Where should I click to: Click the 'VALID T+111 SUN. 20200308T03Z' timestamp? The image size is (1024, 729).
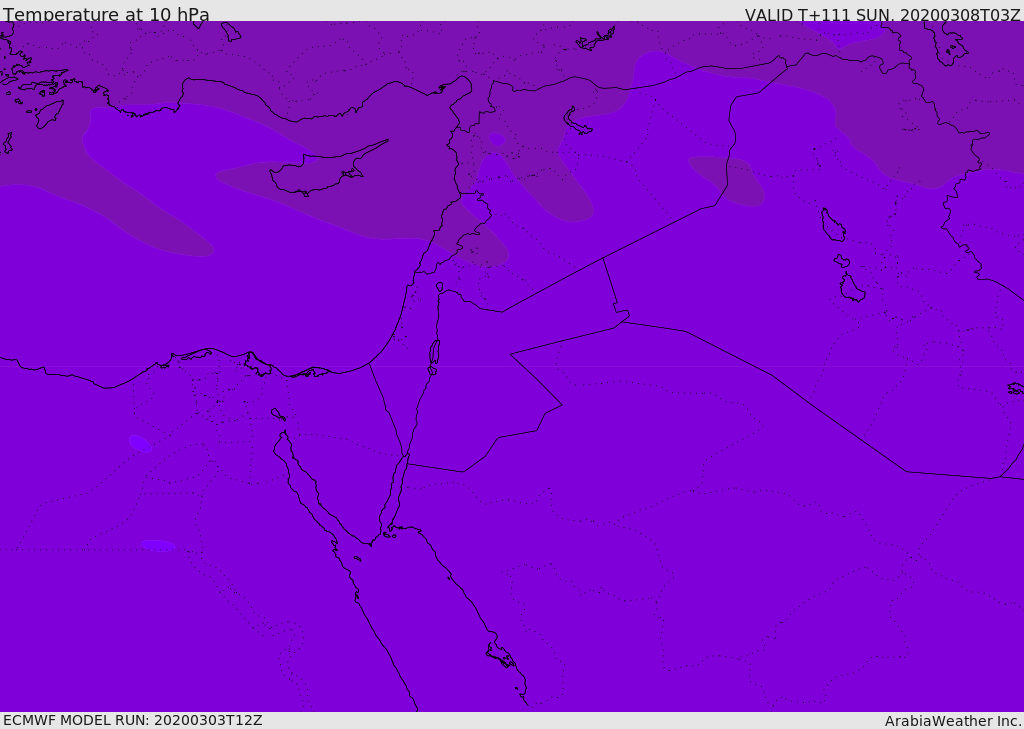[x=882, y=15]
